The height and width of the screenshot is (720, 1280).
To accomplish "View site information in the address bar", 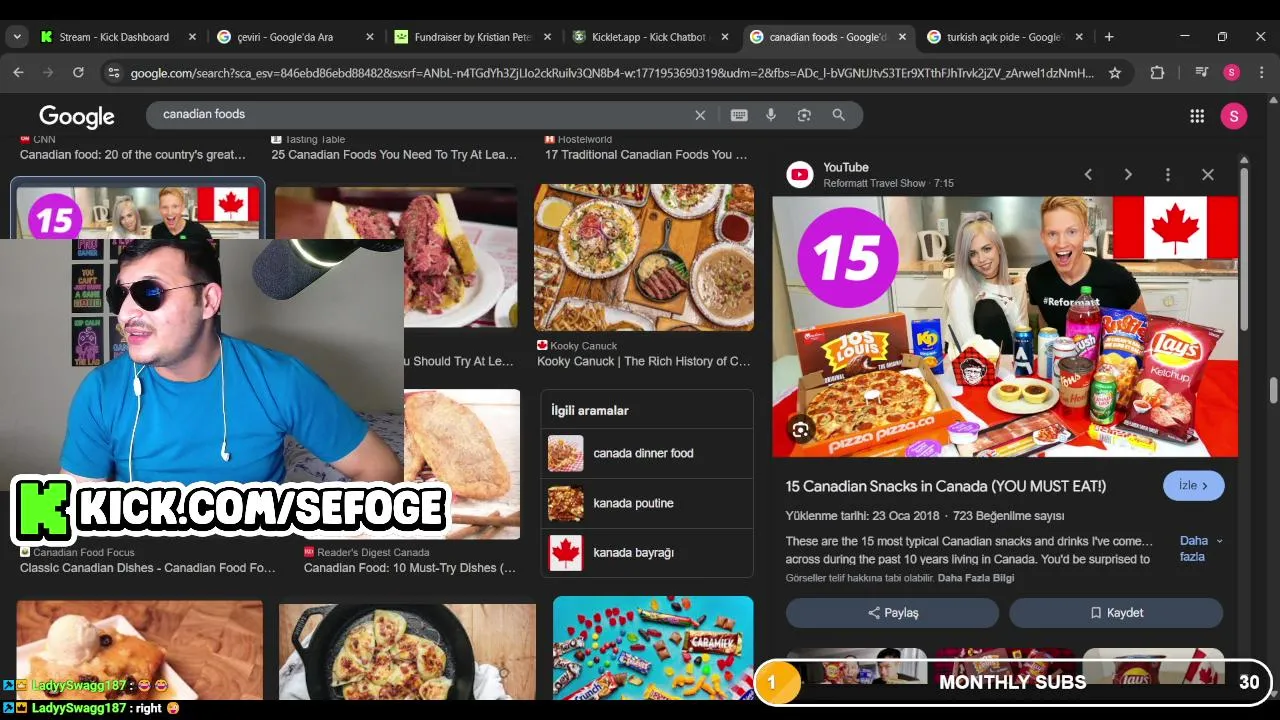I will pos(113,73).
